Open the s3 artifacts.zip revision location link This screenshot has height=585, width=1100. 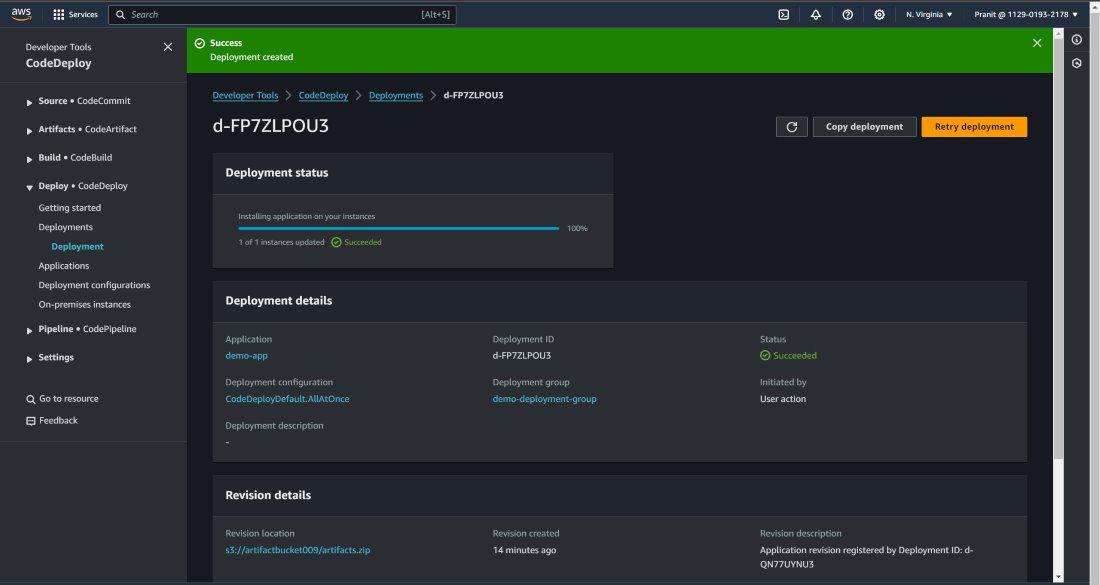pyautogui.click(x=297, y=551)
